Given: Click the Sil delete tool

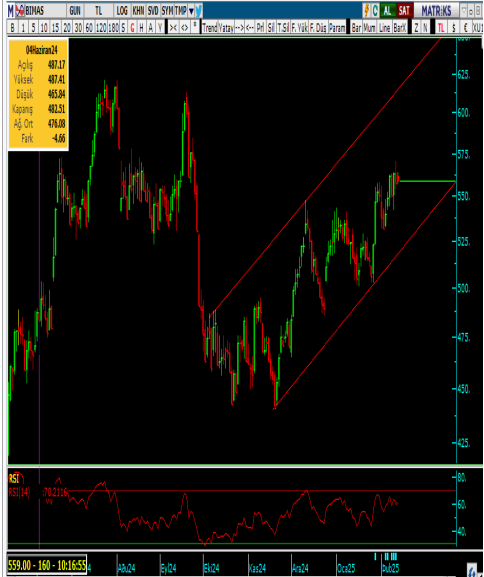Looking at the screenshot, I should (x=271, y=27).
